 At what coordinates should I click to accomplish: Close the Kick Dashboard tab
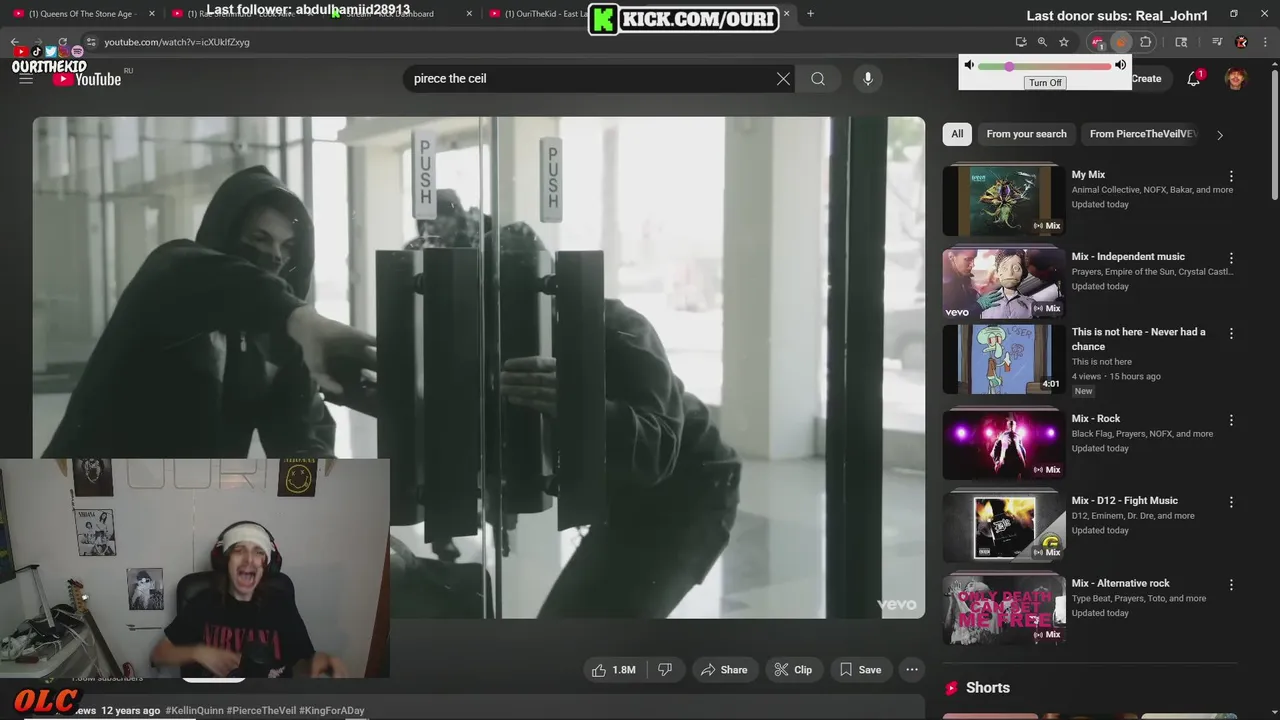(469, 14)
